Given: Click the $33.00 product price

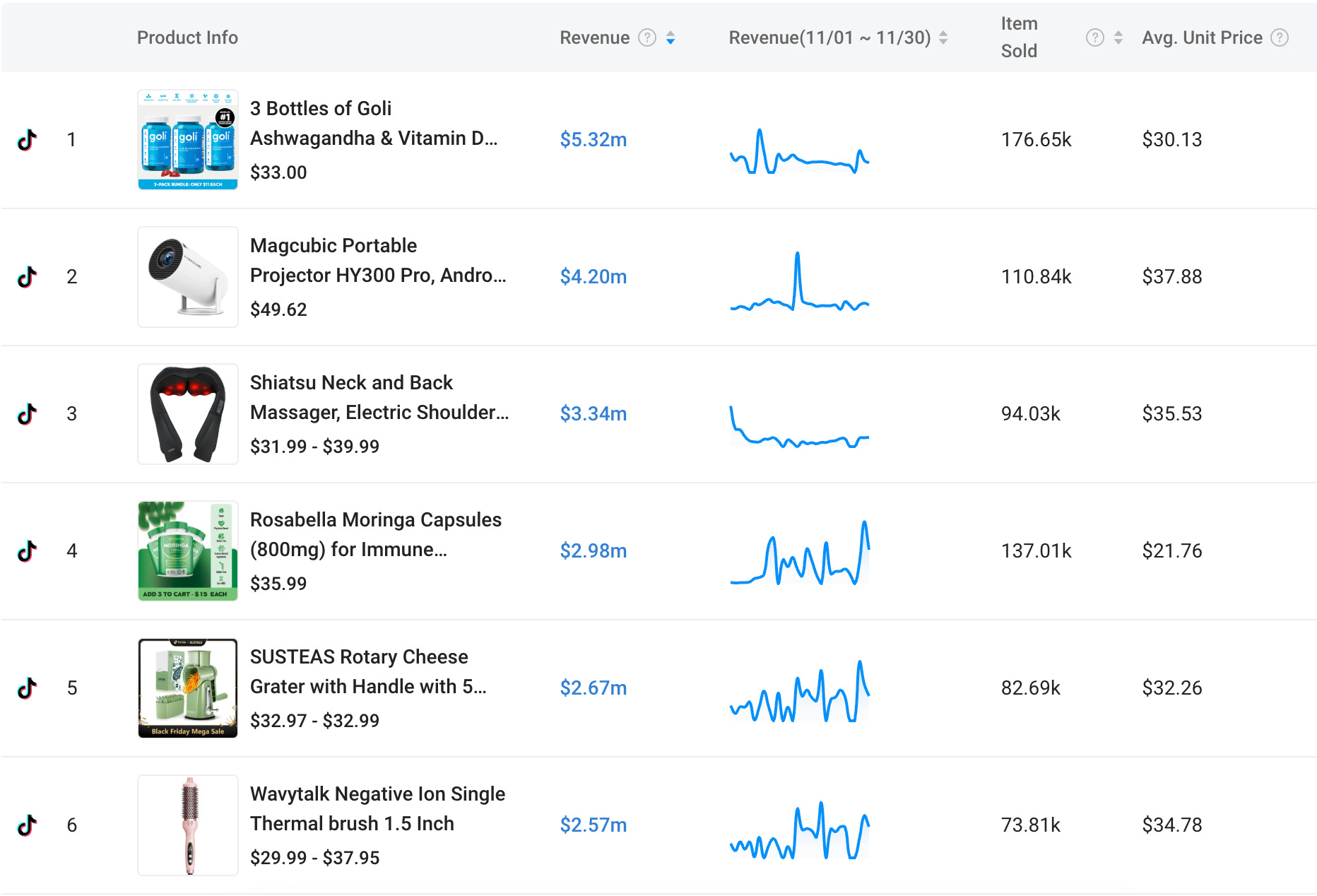Looking at the screenshot, I should coord(278,172).
